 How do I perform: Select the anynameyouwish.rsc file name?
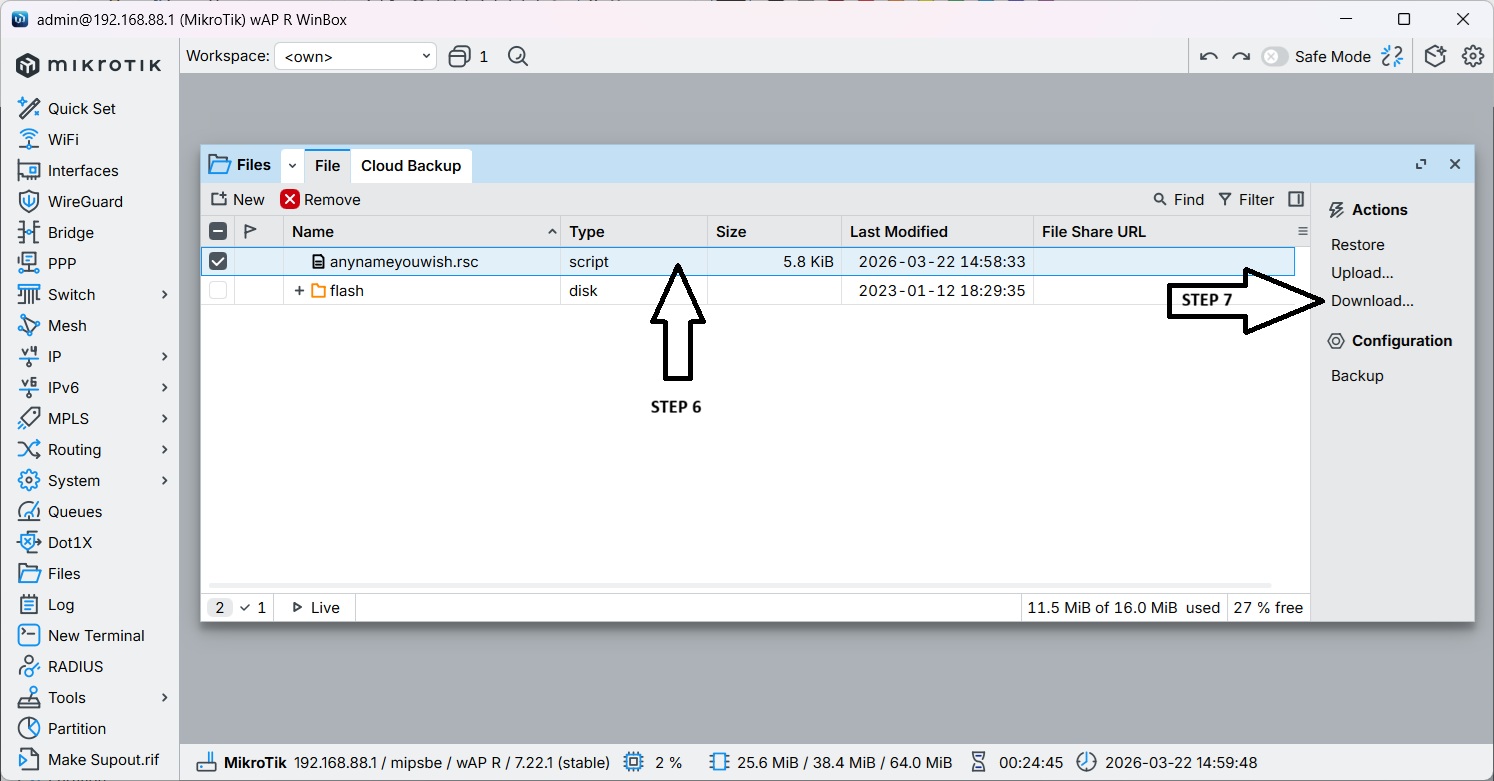(404, 262)
